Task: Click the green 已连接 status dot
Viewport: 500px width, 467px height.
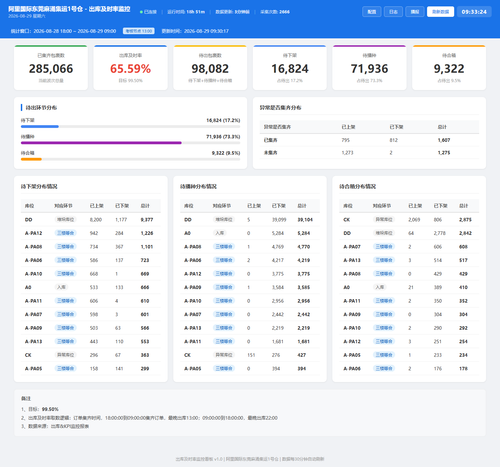Action: pyautogui.click(x=141, y=12)
